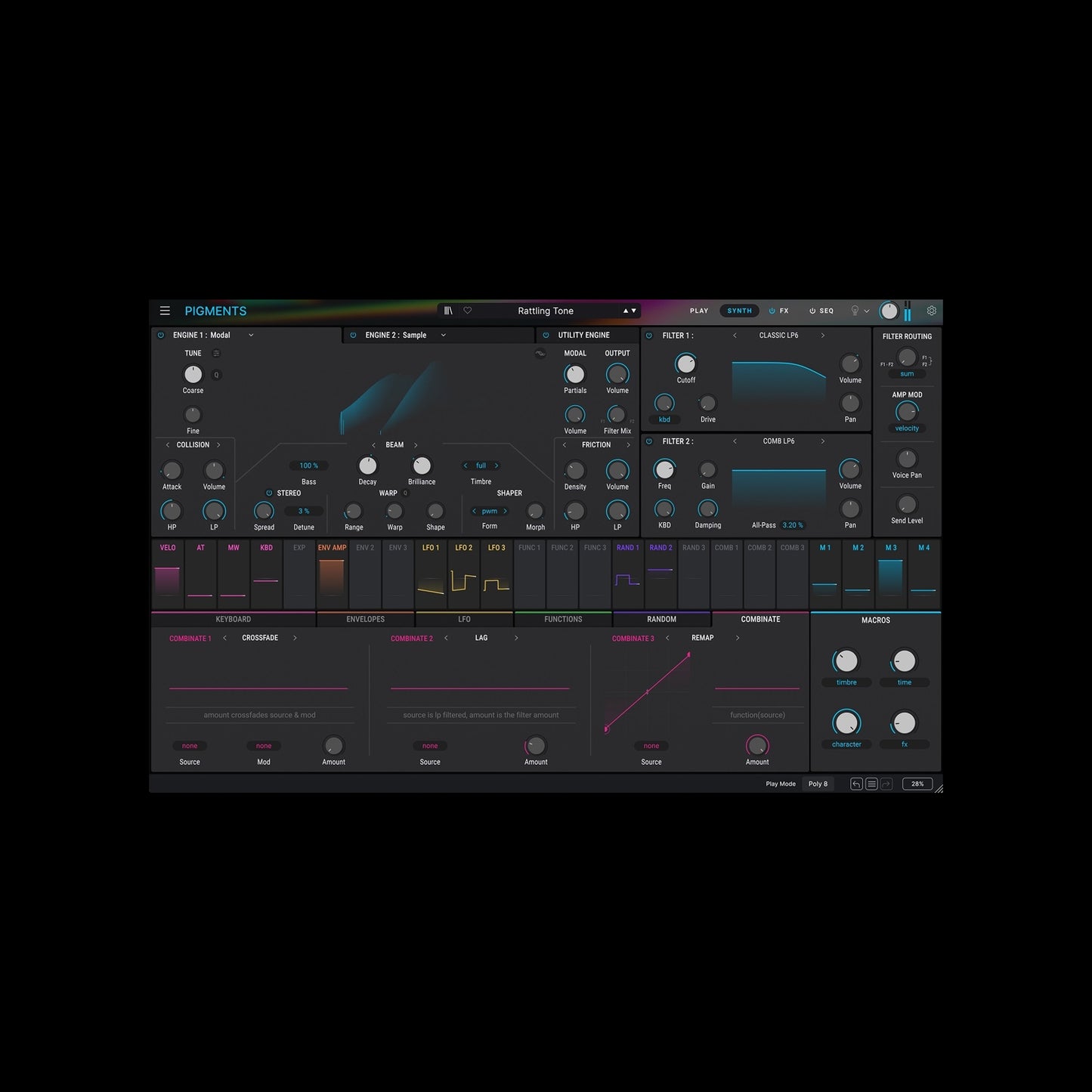Open the Timbre 'full' selector
1092x1092 pixels.
481,466
